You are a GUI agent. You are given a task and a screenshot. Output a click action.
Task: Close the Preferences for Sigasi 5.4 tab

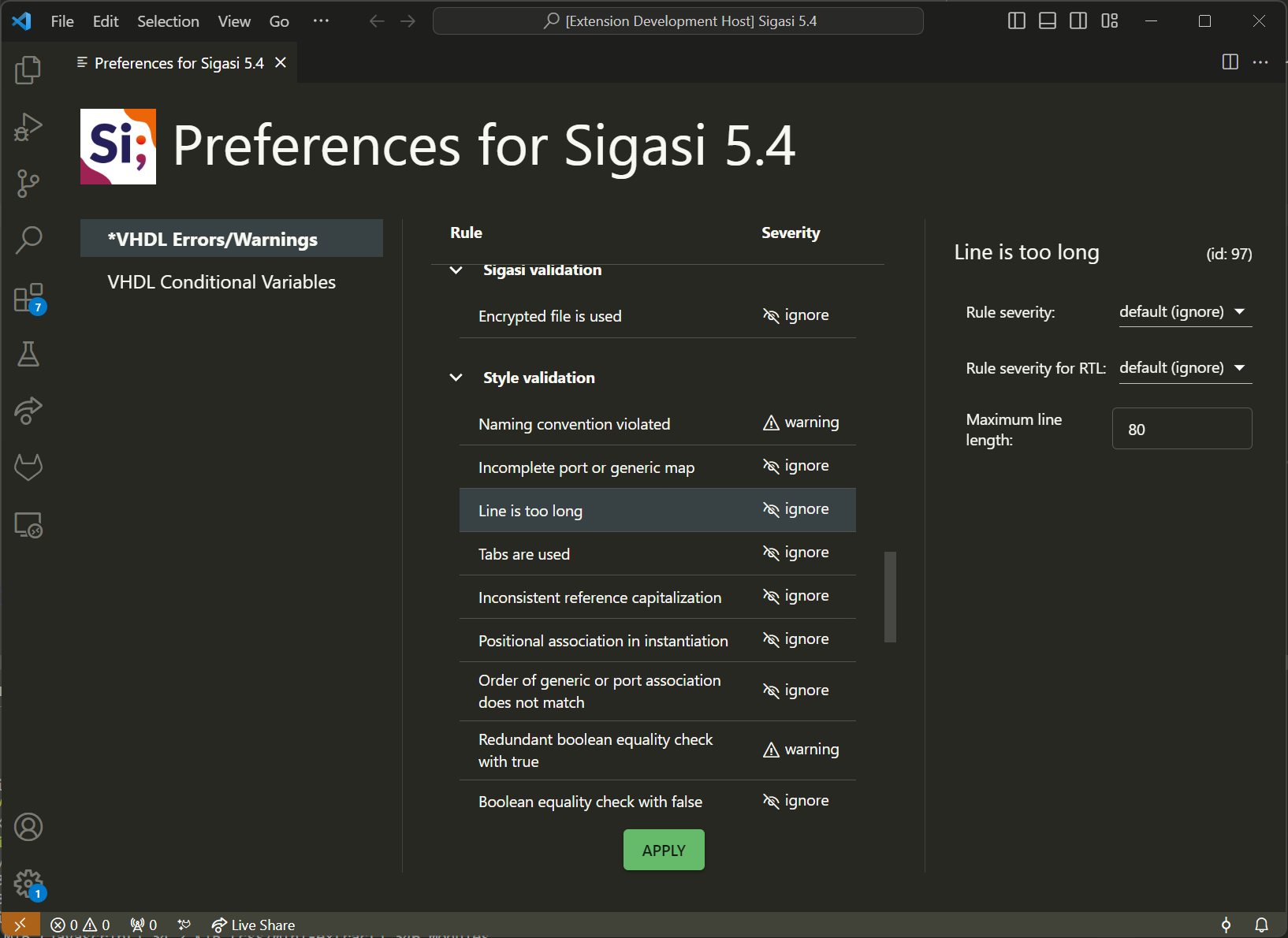coord(280,62)
